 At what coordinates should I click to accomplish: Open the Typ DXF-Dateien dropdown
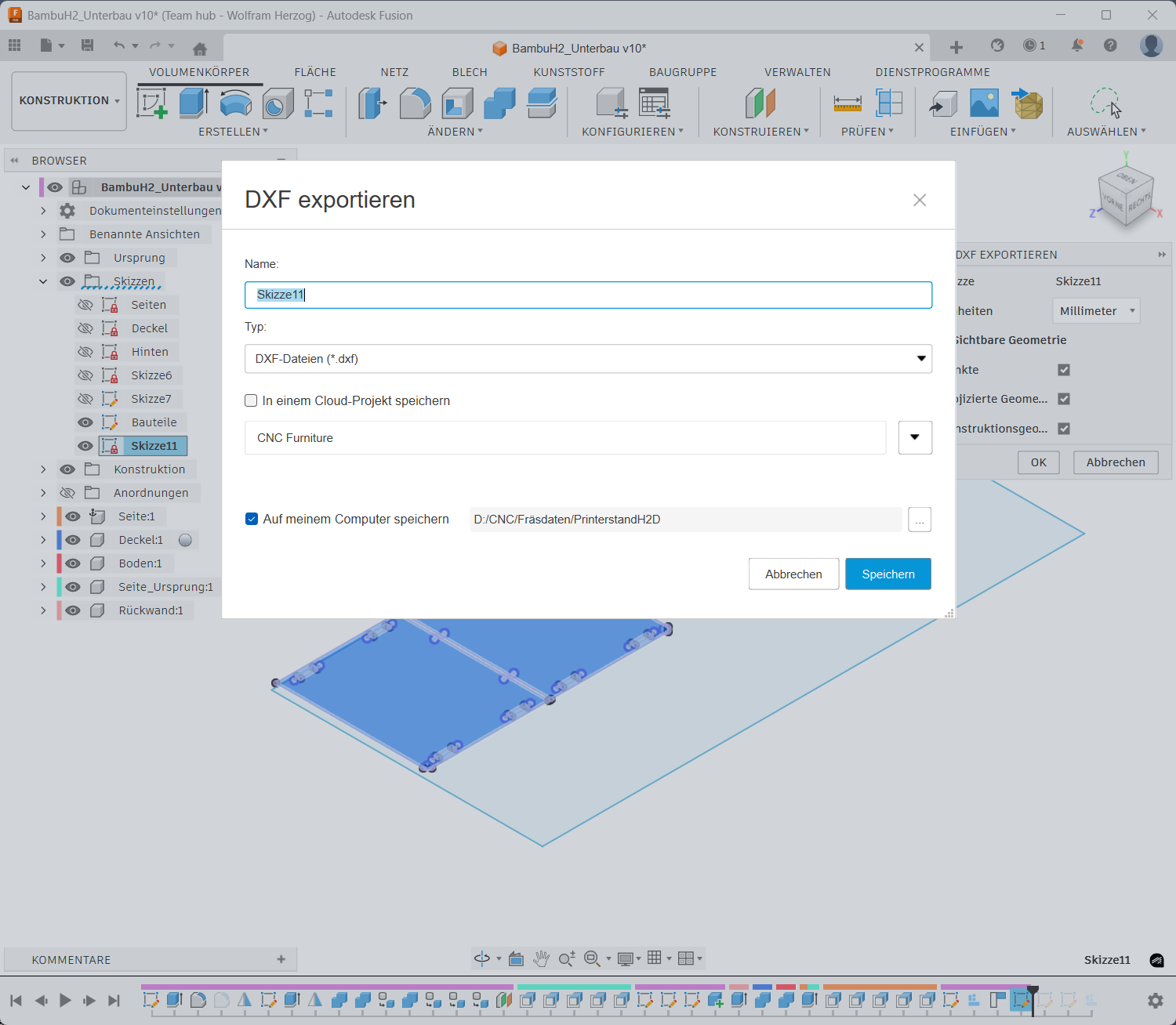pyautogui.click(x=588, y=359)
